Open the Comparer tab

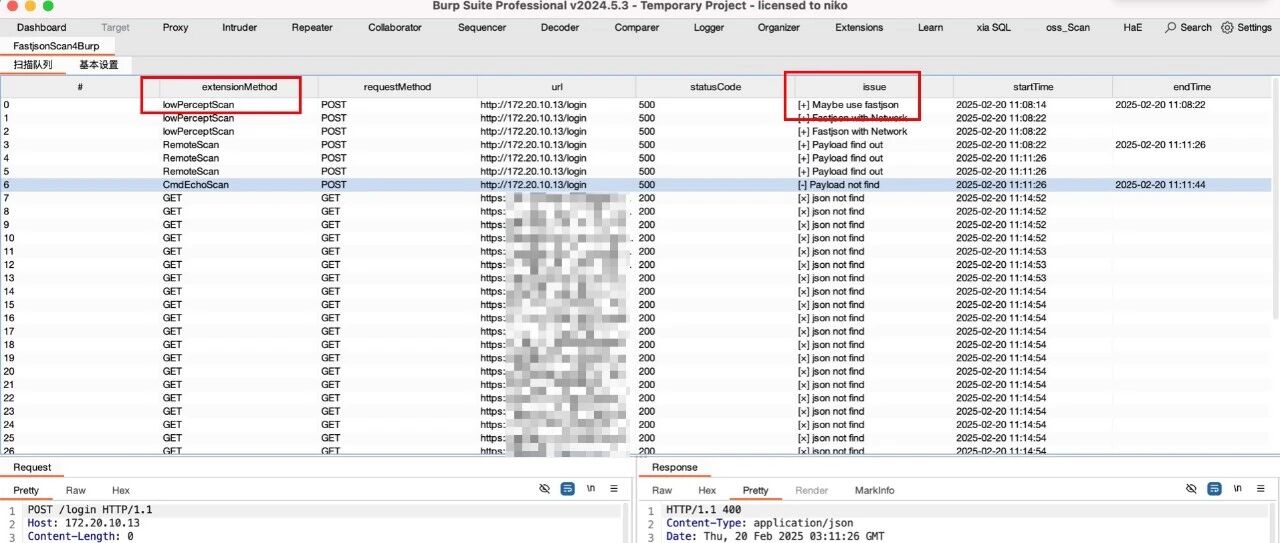(x=637, y=28)
